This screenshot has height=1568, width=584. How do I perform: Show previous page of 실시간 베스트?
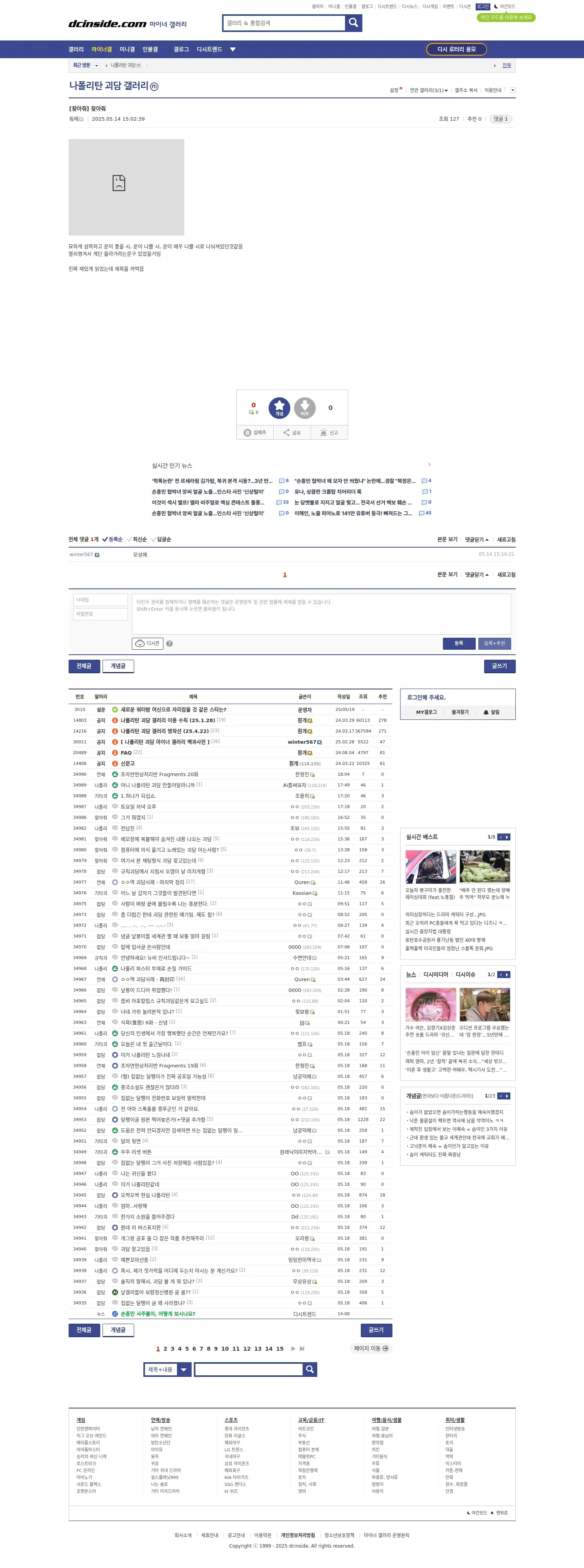click(501, 837)
